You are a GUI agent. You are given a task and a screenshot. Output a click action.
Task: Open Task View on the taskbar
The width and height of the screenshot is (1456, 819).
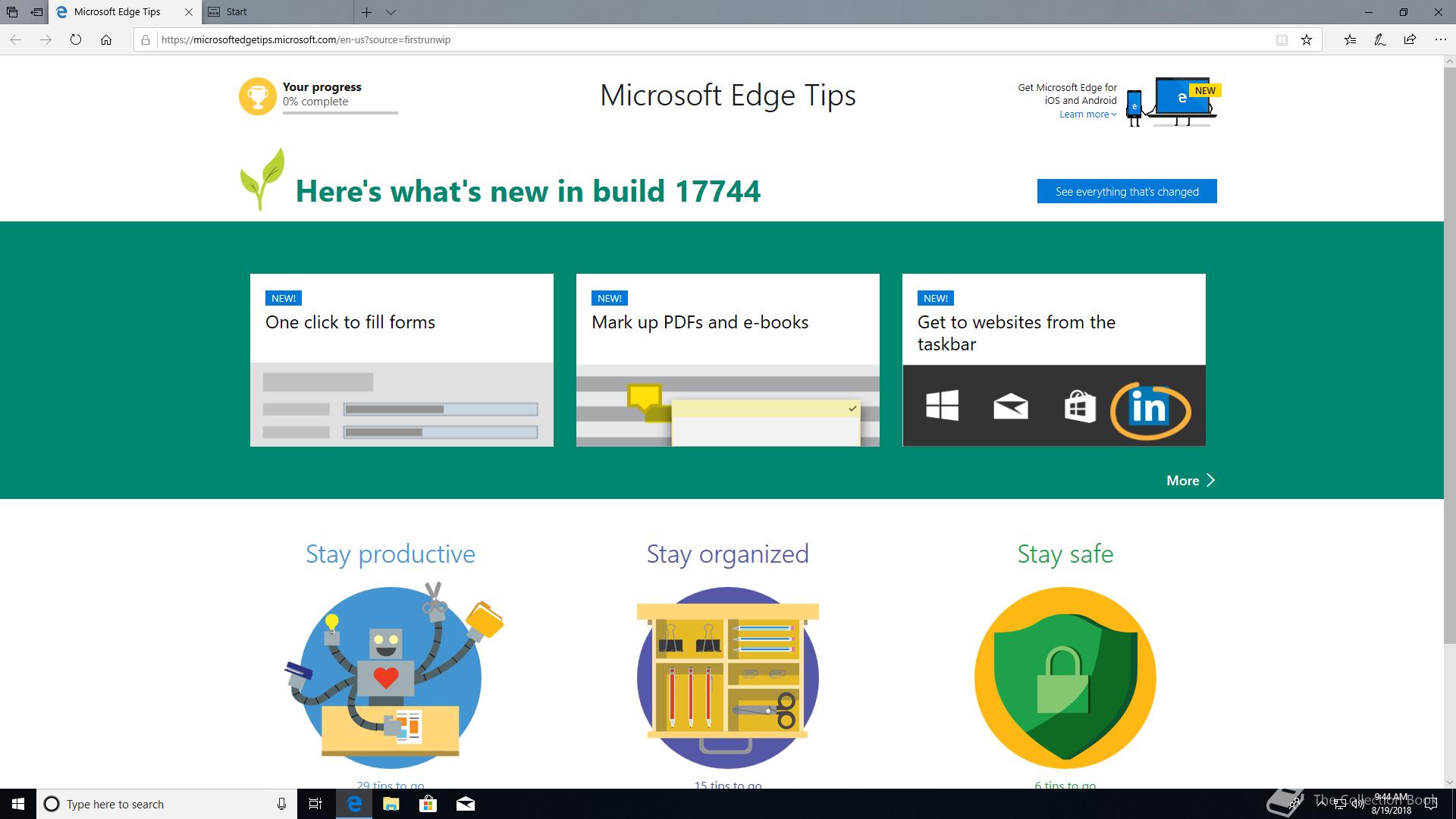pyautogui.click(x=316, y=804)
